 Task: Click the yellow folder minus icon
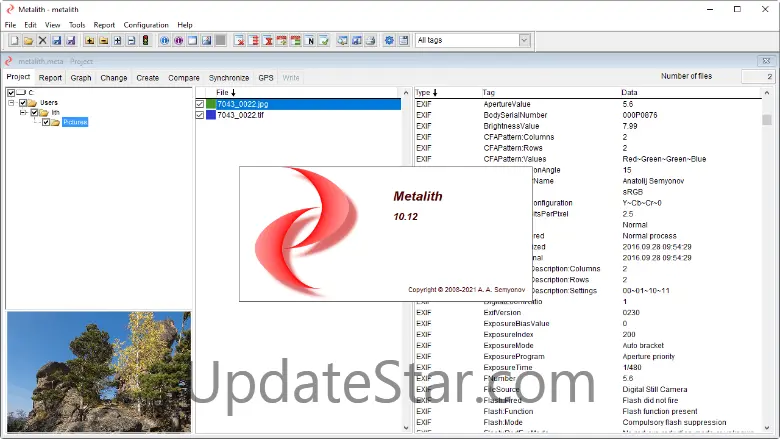point(103,40)
